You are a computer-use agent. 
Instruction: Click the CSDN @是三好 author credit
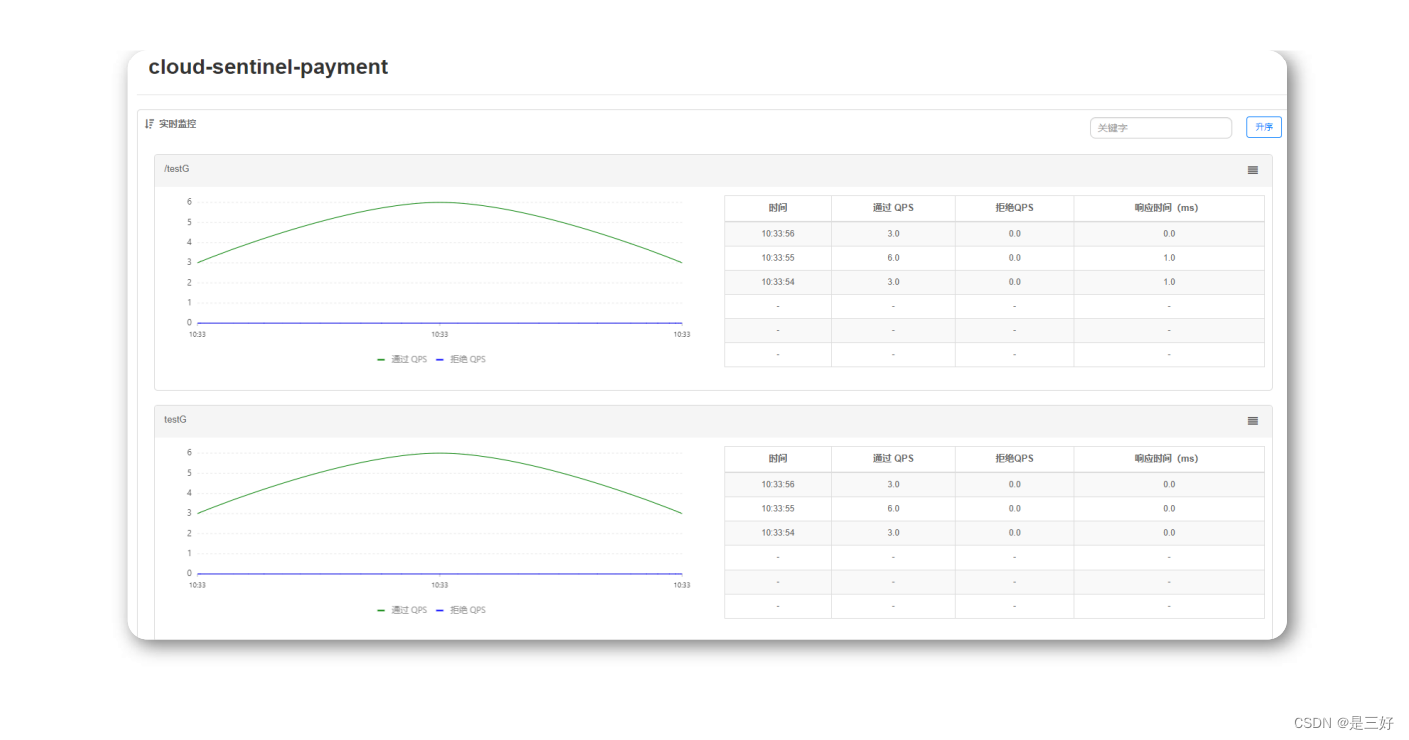1343,723
